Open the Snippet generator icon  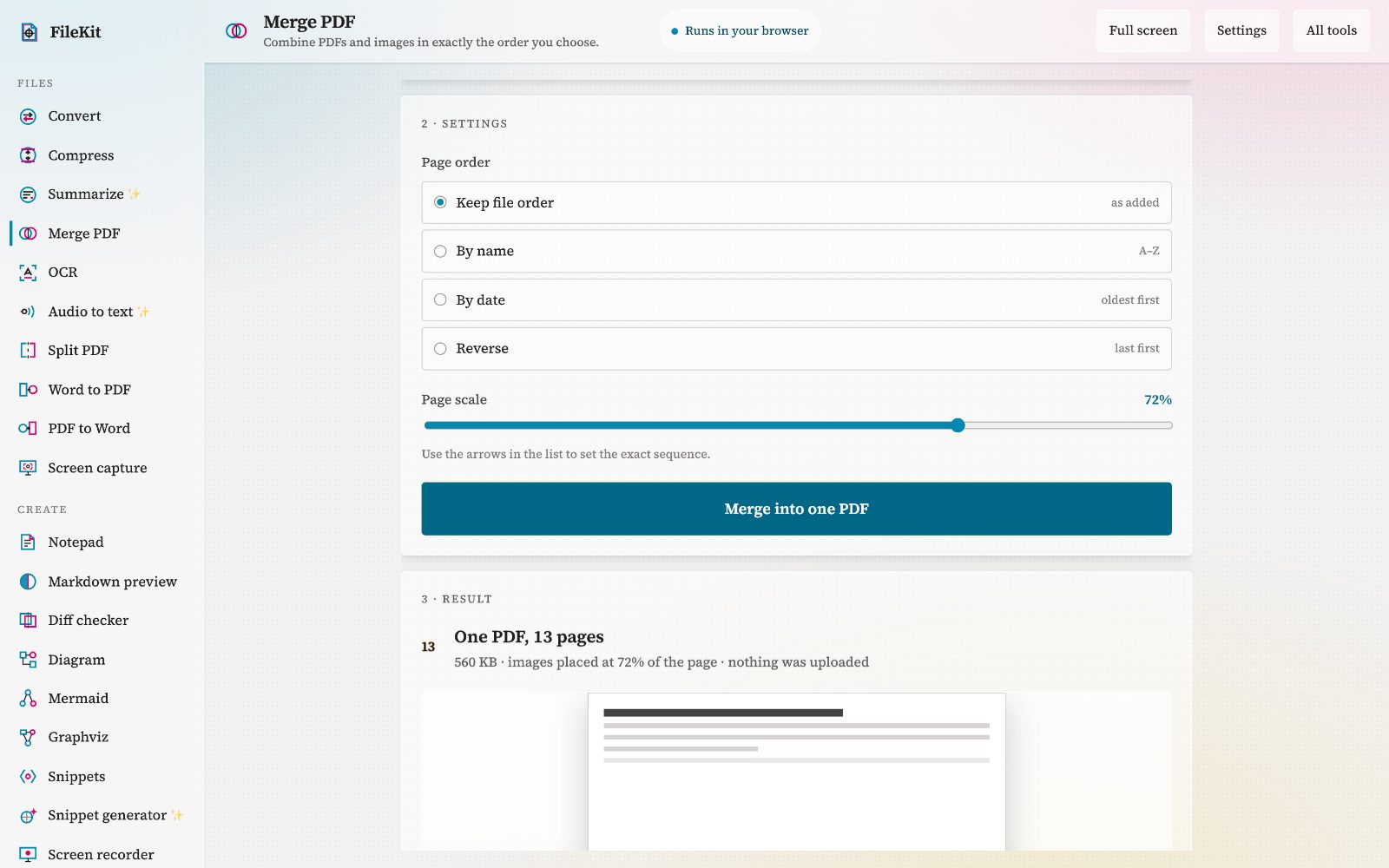click(x=28, y=816)
